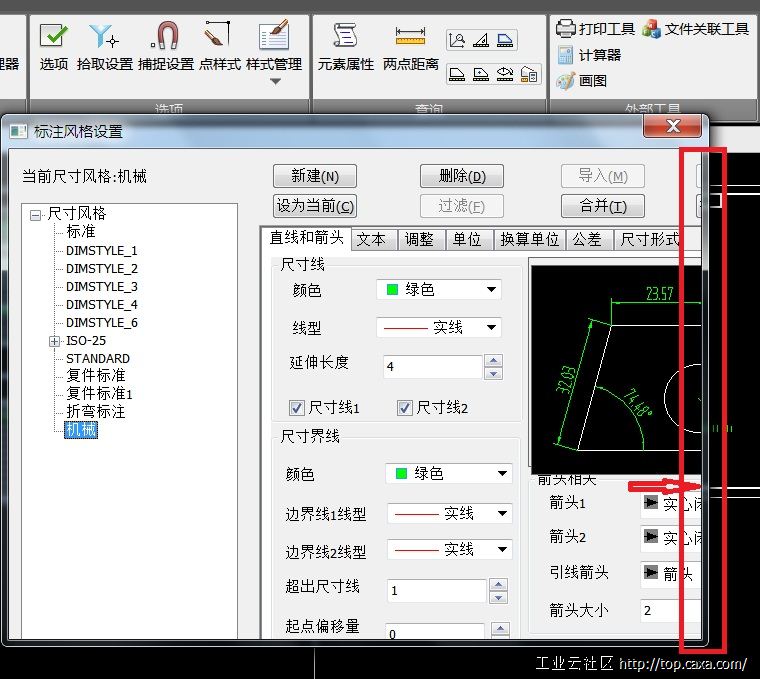
Task: Expand the ISO-25 tree node
Action: pos(54,341)
